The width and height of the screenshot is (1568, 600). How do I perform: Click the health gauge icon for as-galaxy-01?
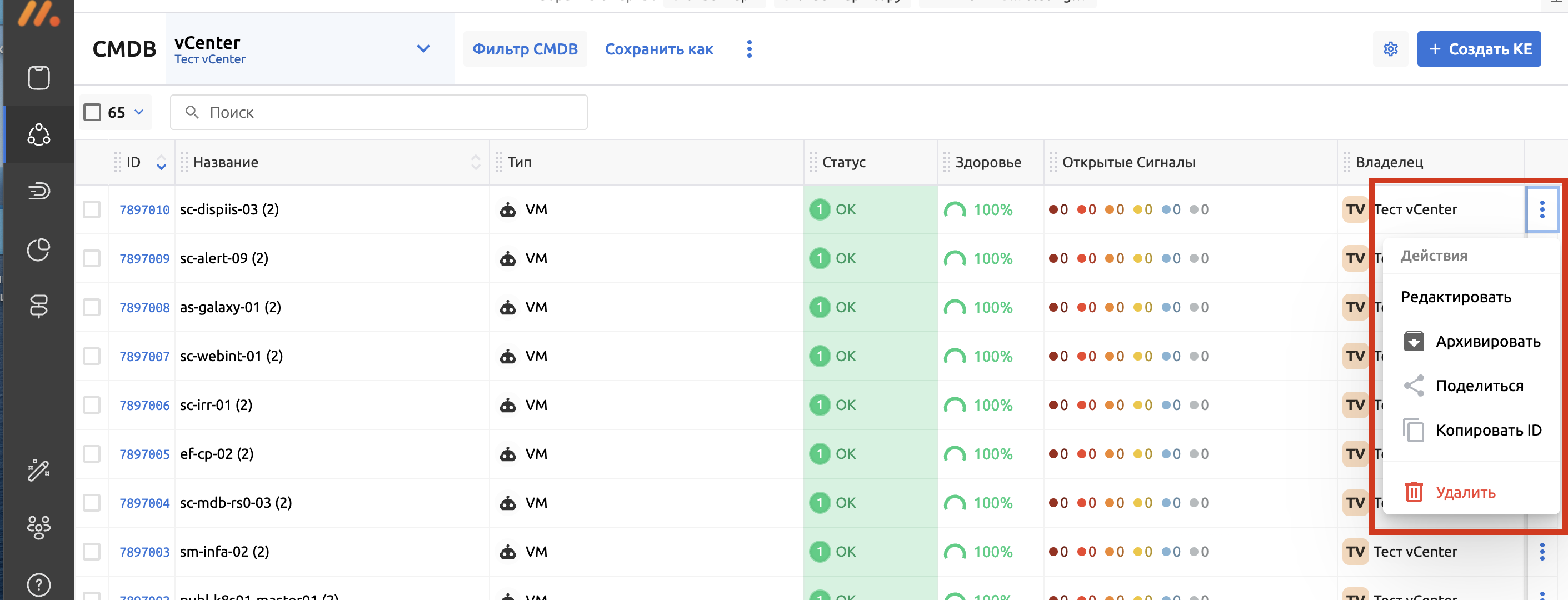point(955,307)
